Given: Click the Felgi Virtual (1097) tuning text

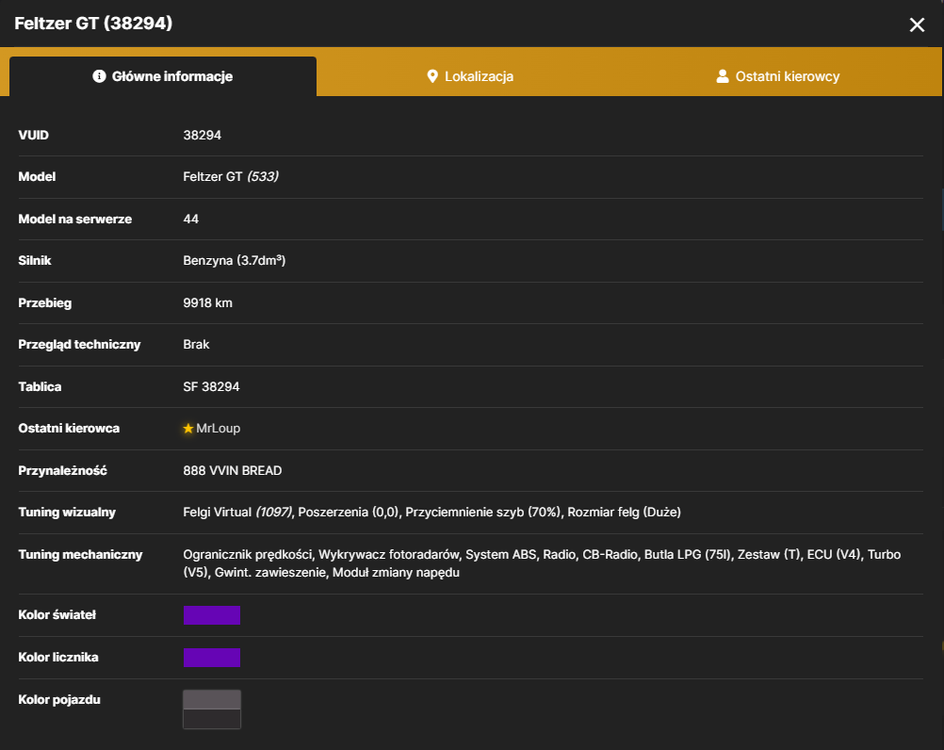Looking at the screenshot, I should (x=238, y=512).
